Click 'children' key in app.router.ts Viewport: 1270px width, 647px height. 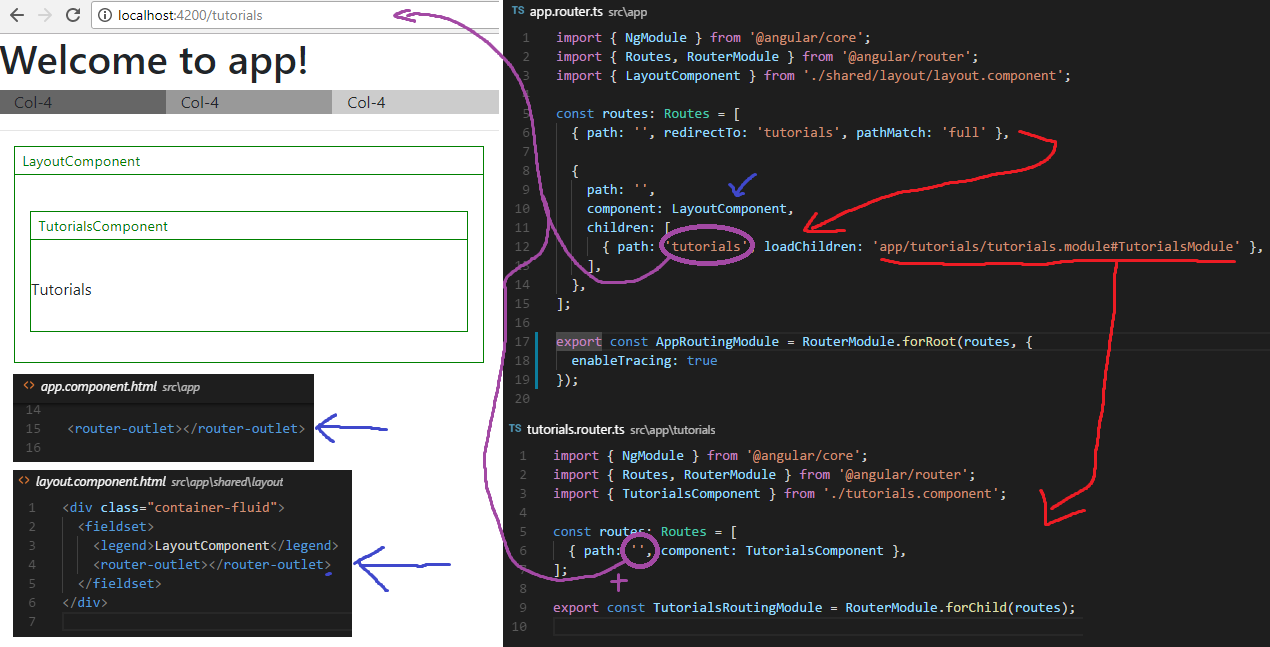621,228
